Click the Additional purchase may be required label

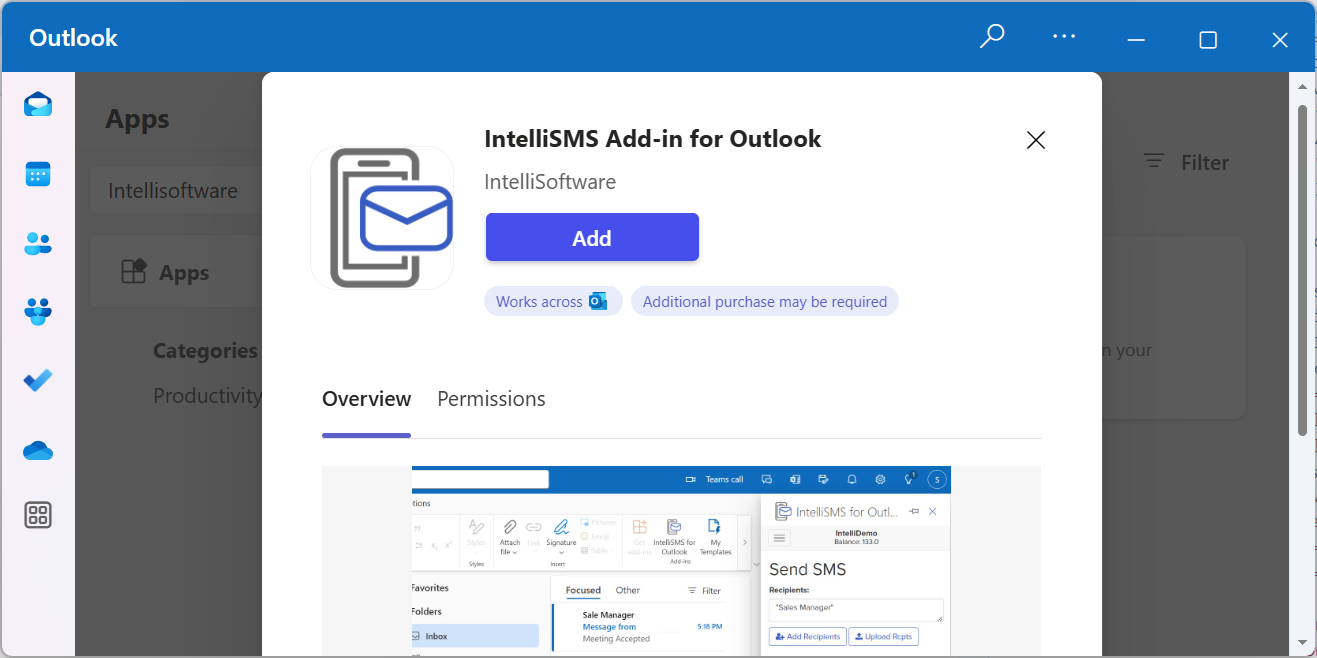coord(764,300)
